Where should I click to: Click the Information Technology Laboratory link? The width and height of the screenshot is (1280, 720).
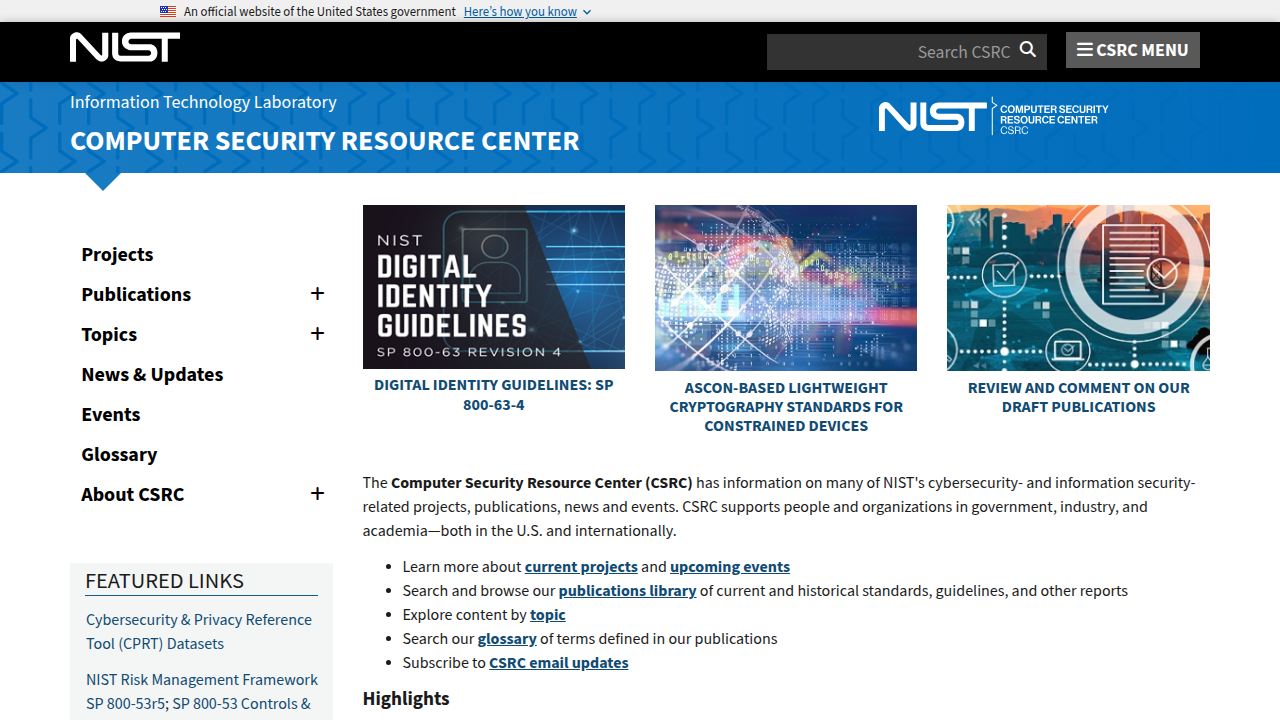[x=203, y=102]
